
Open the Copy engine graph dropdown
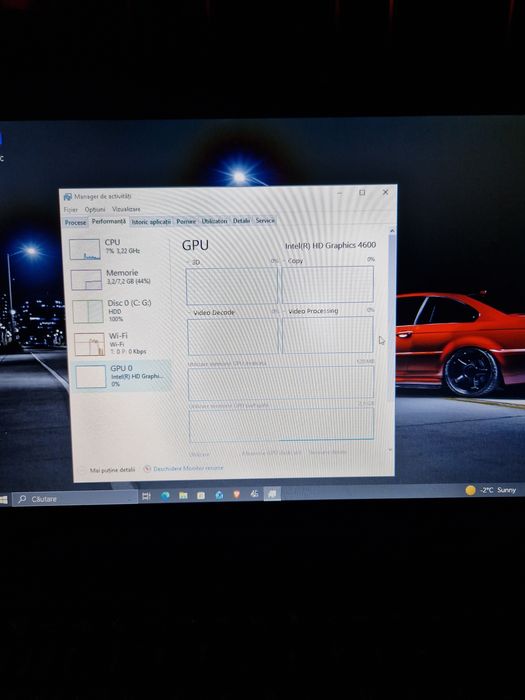[293, 261]
